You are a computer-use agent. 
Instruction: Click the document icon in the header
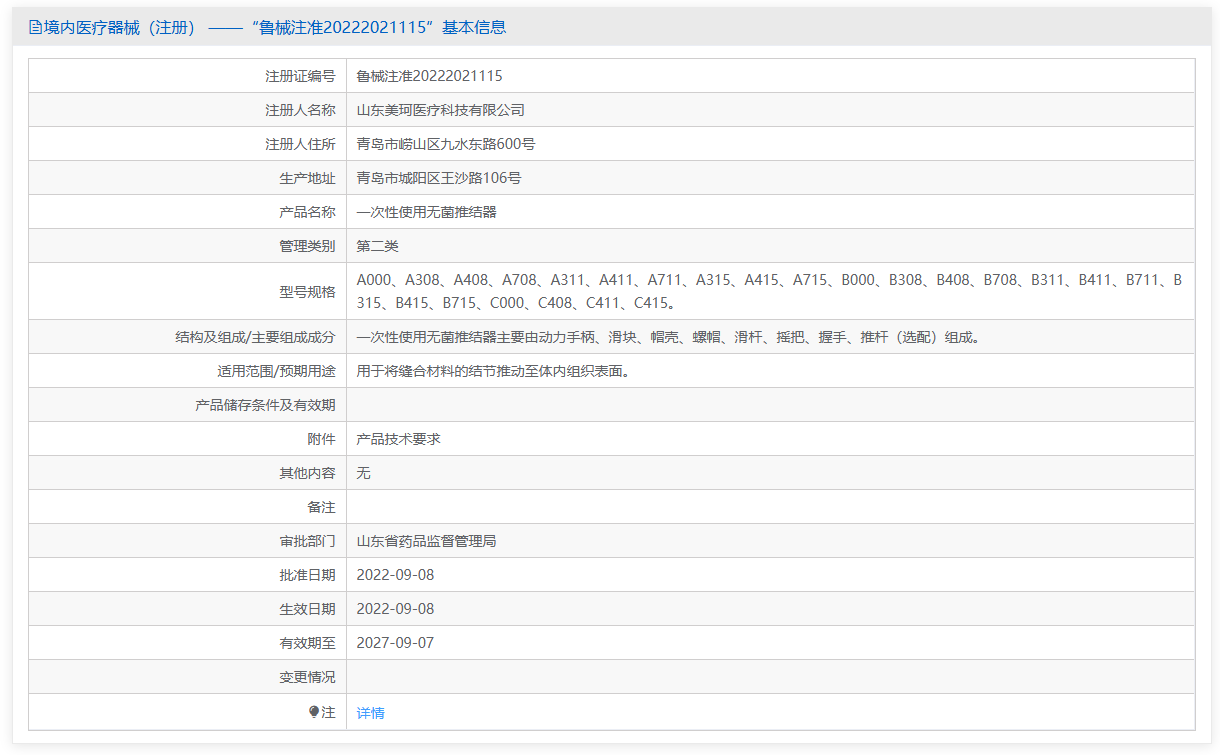pyautogui.click(x=35, y=28)
